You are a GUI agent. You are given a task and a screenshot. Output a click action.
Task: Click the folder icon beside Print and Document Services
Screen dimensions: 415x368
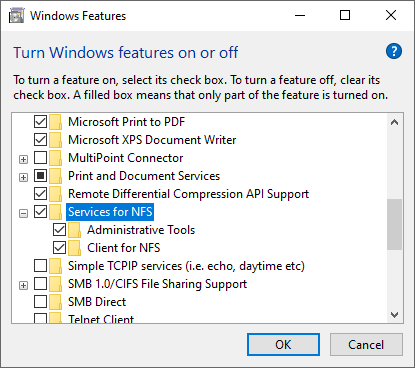[x=55, y=176]
